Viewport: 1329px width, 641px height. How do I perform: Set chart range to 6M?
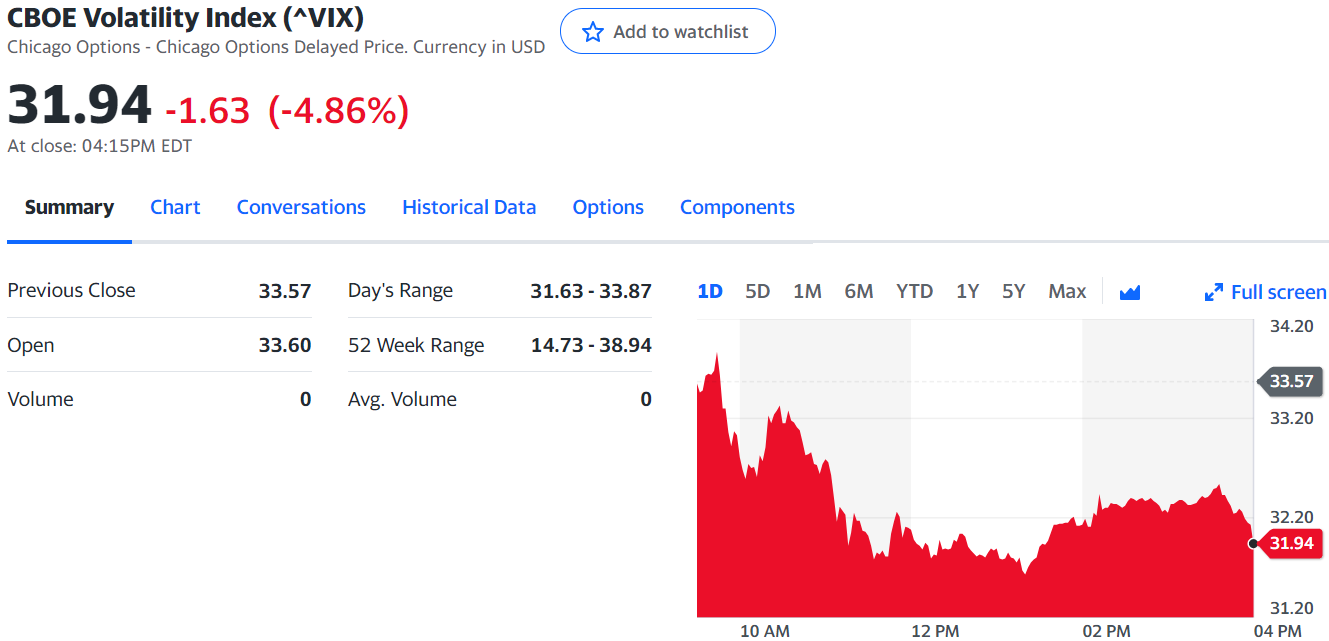click(859, 291)
